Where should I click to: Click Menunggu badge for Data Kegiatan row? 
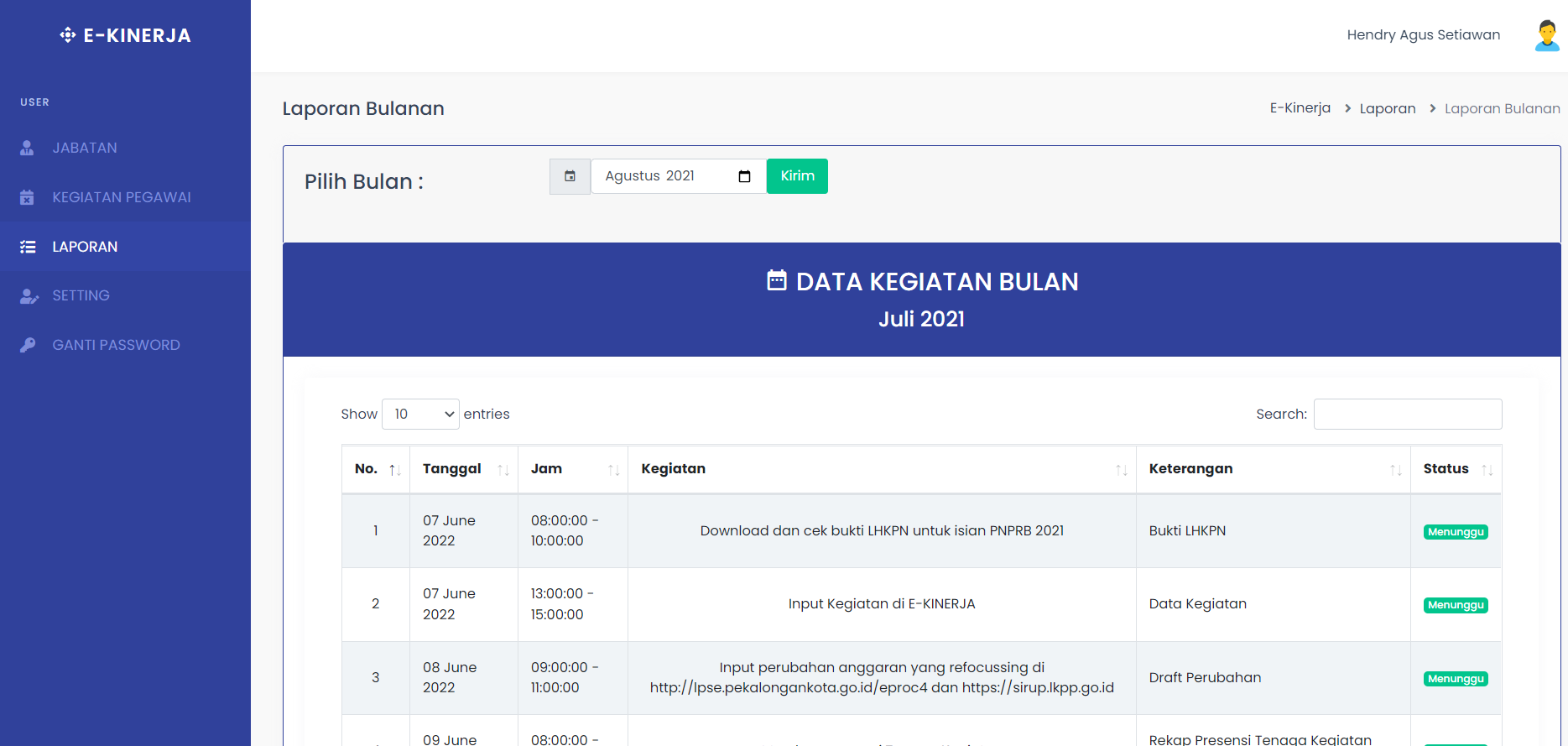pyautogui.click(x=1456, y=605)
